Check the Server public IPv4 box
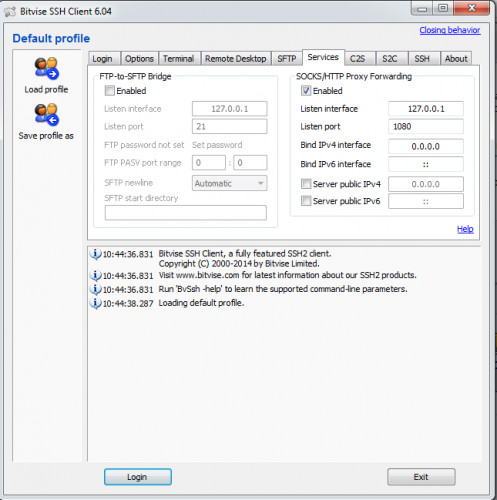This screenshot has width=497, height=500. click(x=306, y=184)
